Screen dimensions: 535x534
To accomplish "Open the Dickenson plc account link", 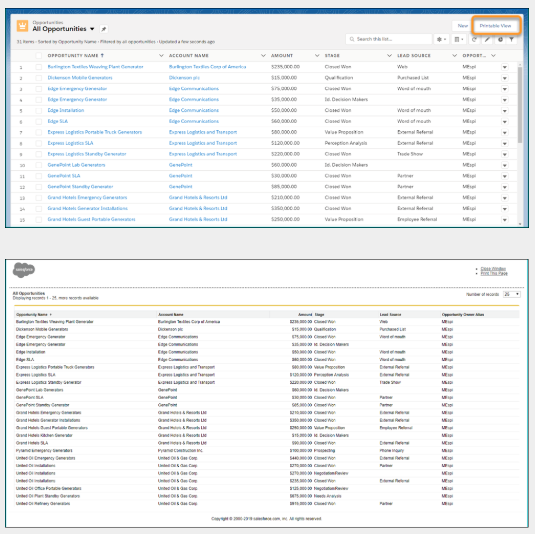I will click(x=184, y=78).
